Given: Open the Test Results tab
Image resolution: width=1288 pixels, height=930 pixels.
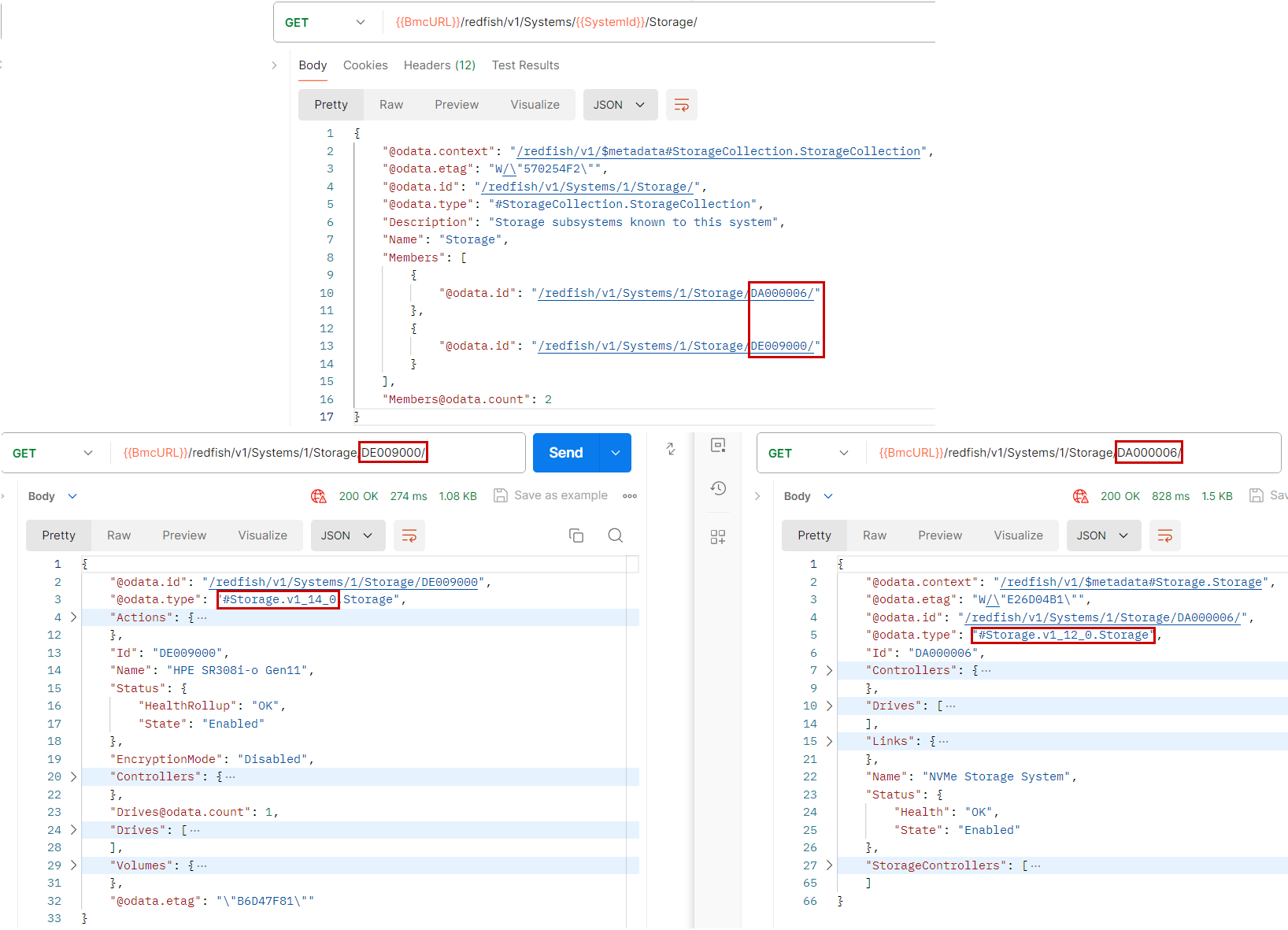Looking at the screenshot, I should coord(525,65).
